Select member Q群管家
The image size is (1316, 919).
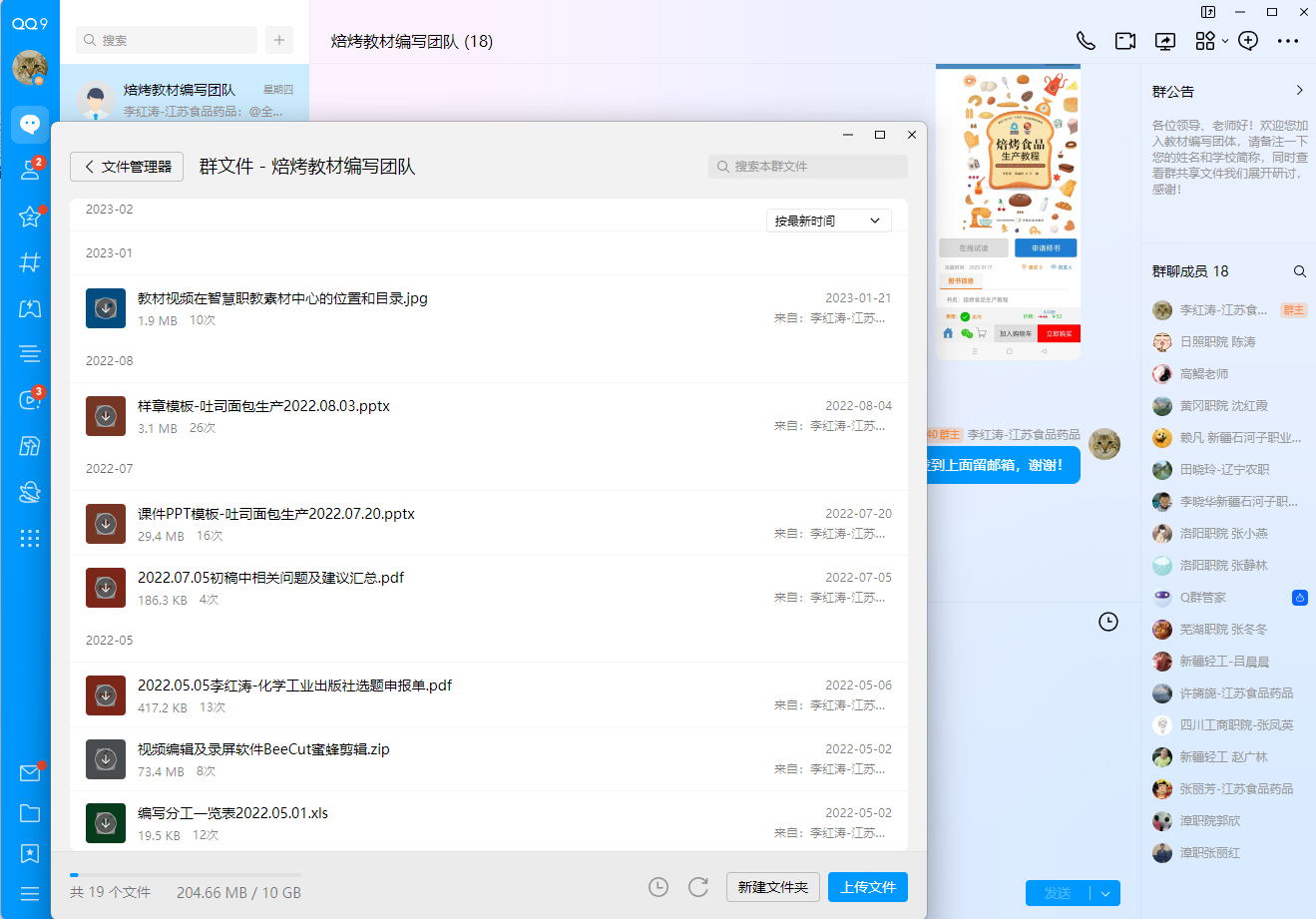tap(1229, 598)
